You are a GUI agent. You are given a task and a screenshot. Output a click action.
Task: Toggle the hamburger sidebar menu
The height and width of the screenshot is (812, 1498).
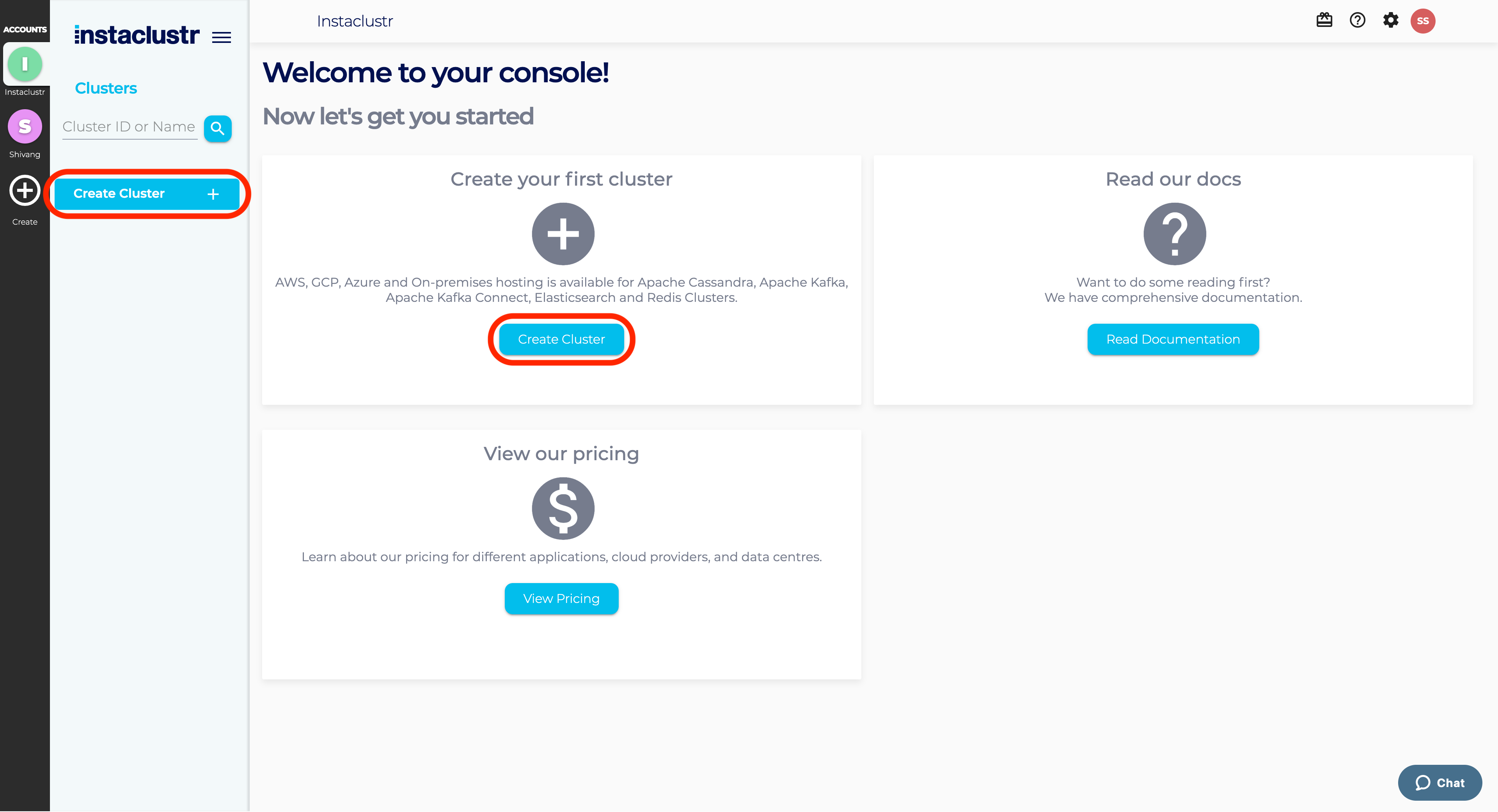tap(221, 38)
